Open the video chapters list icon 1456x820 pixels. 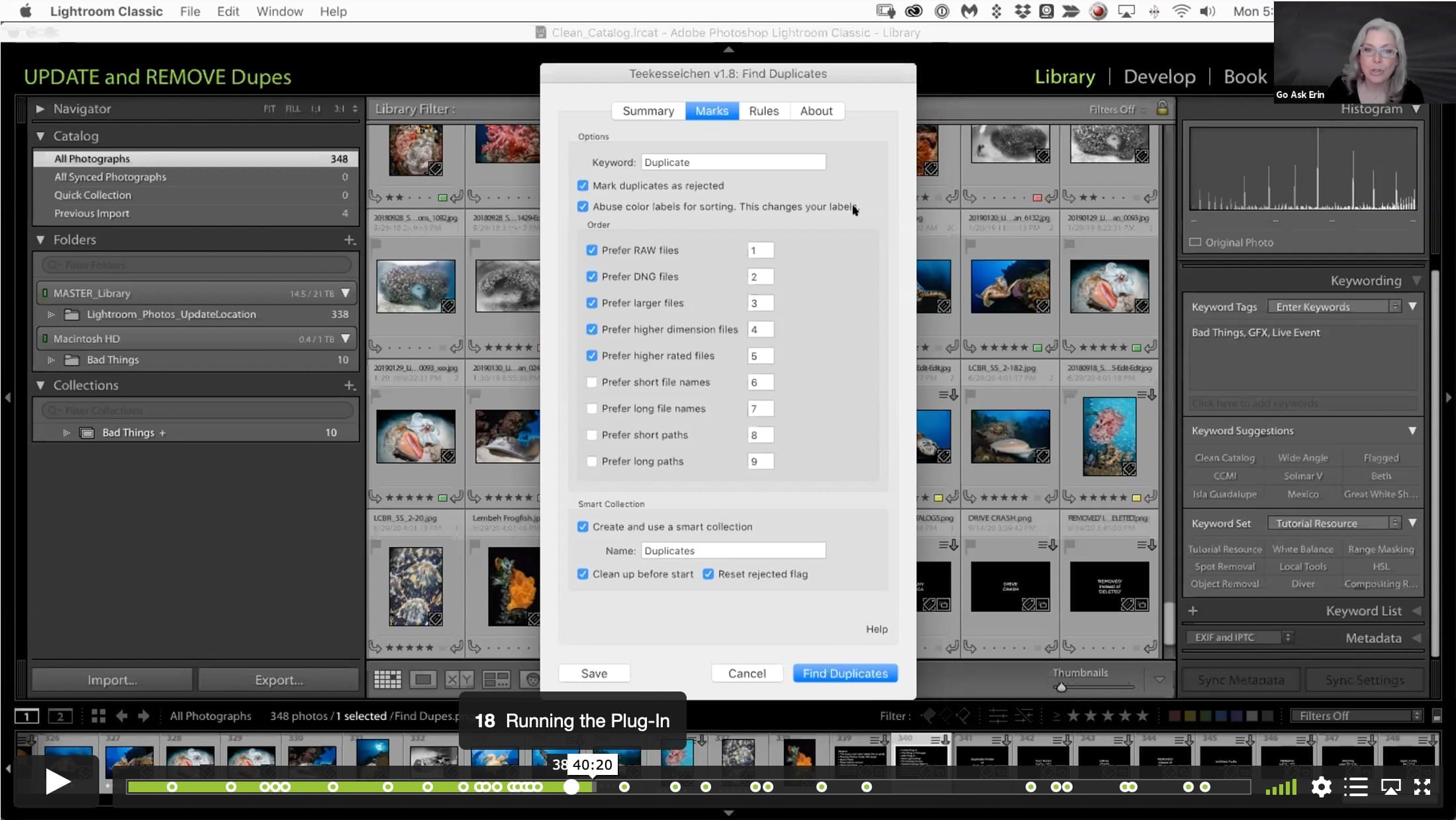tap(1356, 787)
